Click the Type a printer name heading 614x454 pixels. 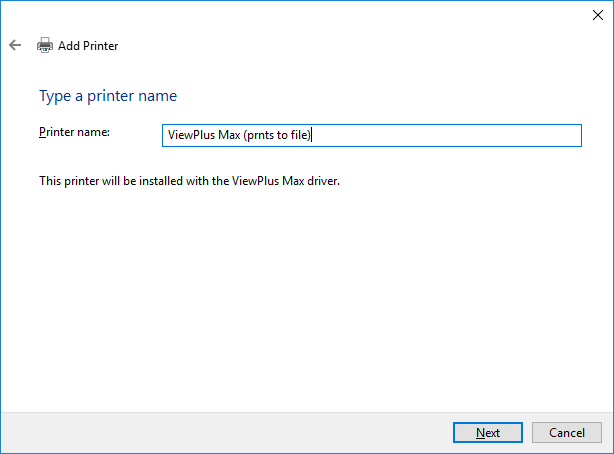107,96
